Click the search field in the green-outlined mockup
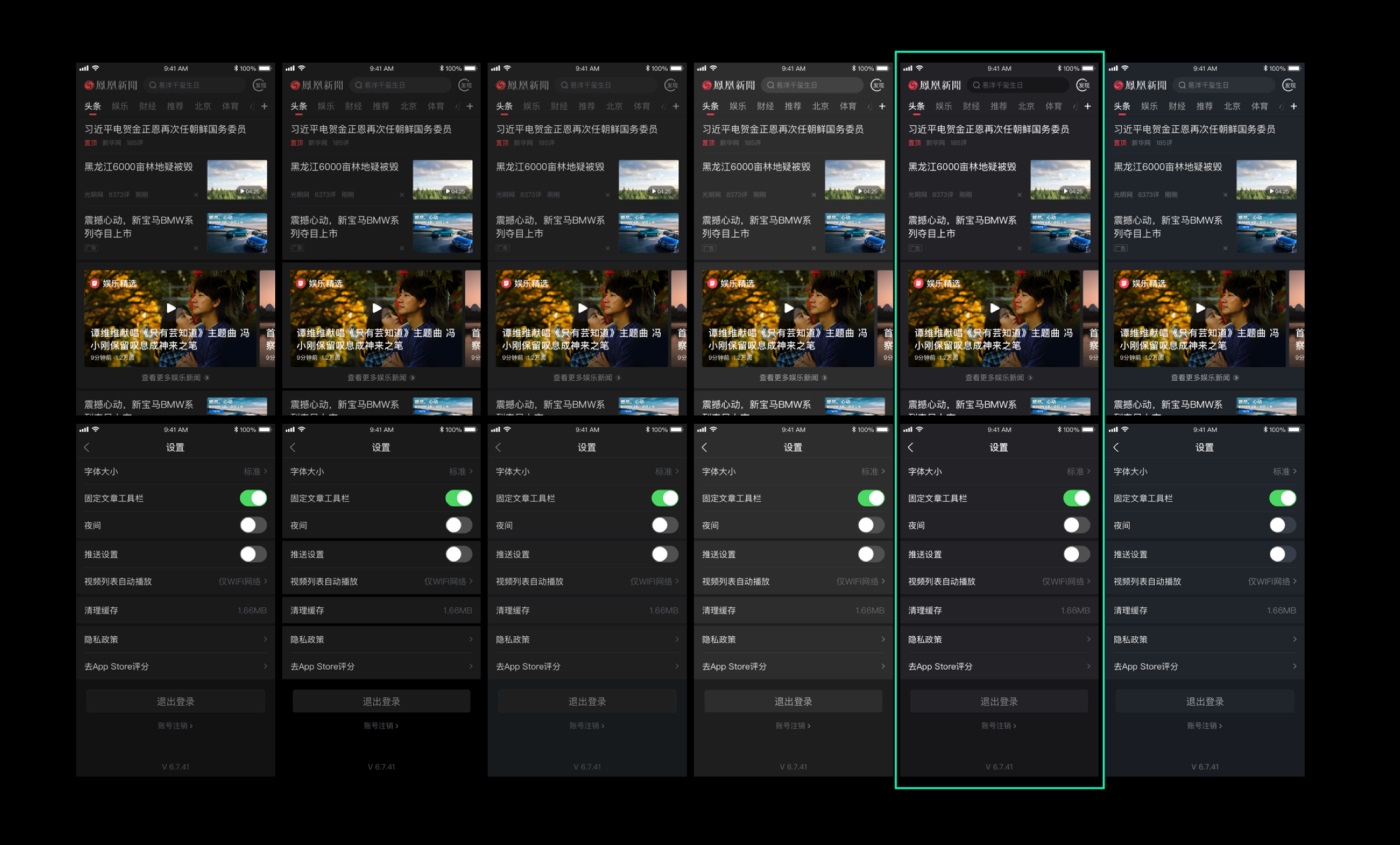The image size is (1400, 845). [x=1019, y=85]
